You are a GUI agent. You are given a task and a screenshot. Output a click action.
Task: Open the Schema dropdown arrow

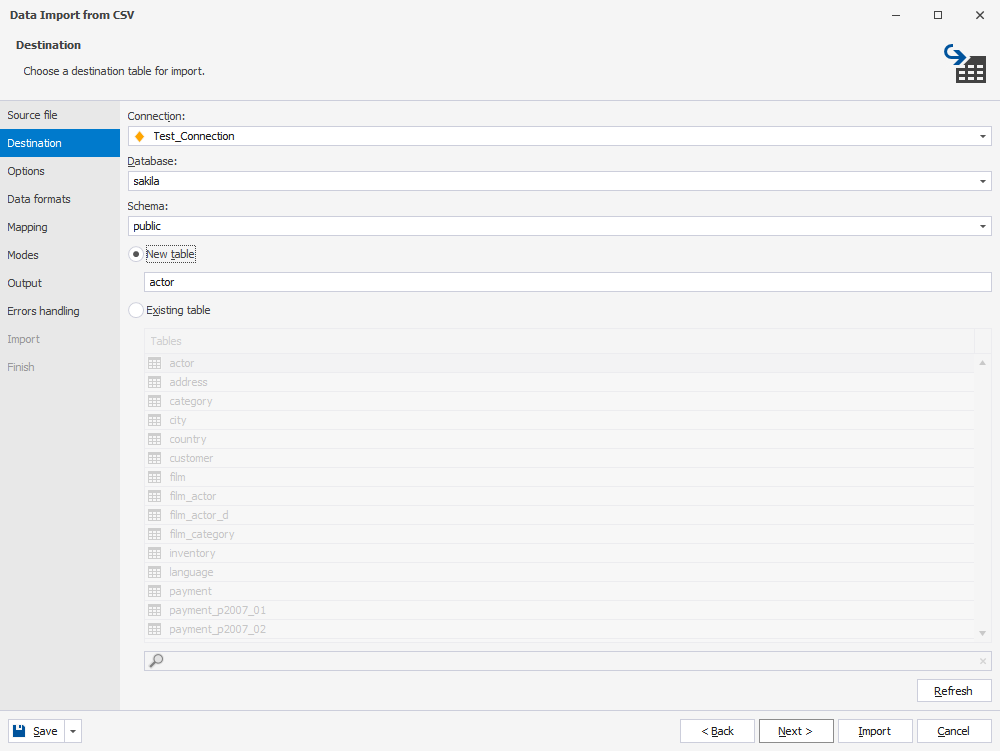click(983, 226)
